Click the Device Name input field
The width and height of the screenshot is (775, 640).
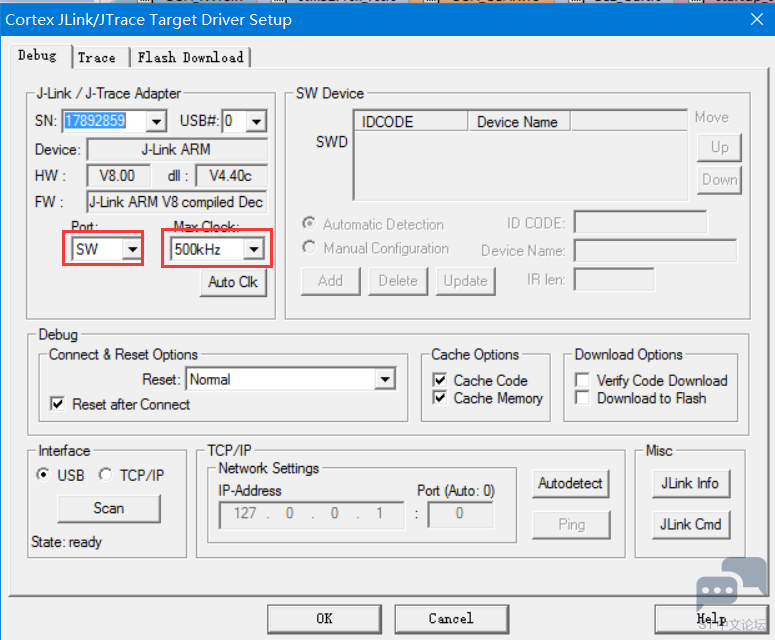pos(655,251)
